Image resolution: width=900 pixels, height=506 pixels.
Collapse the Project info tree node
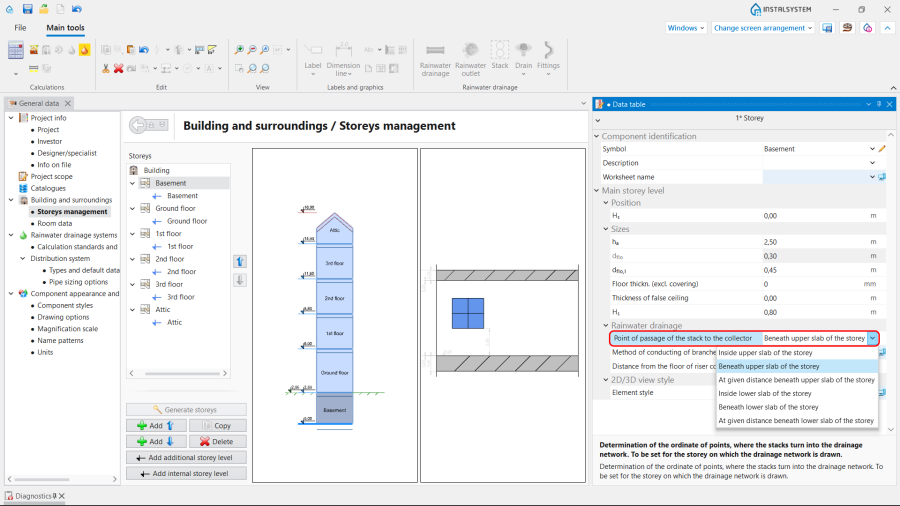pyautogui.click(x=11, y=118)
